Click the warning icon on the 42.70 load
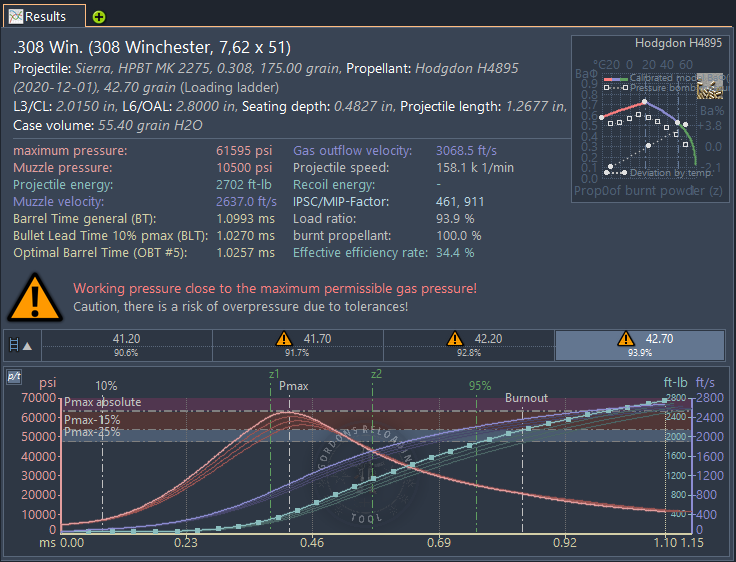Viewport: 736px width, 562px height. point(626,339)
